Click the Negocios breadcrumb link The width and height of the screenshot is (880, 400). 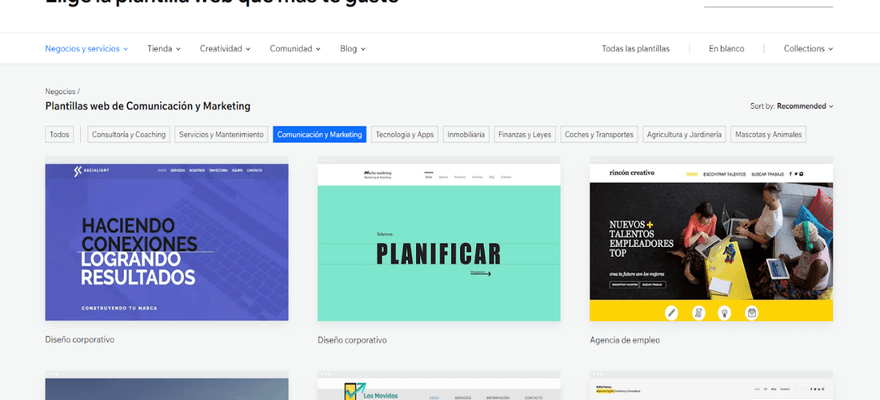[x=60, y=91]
